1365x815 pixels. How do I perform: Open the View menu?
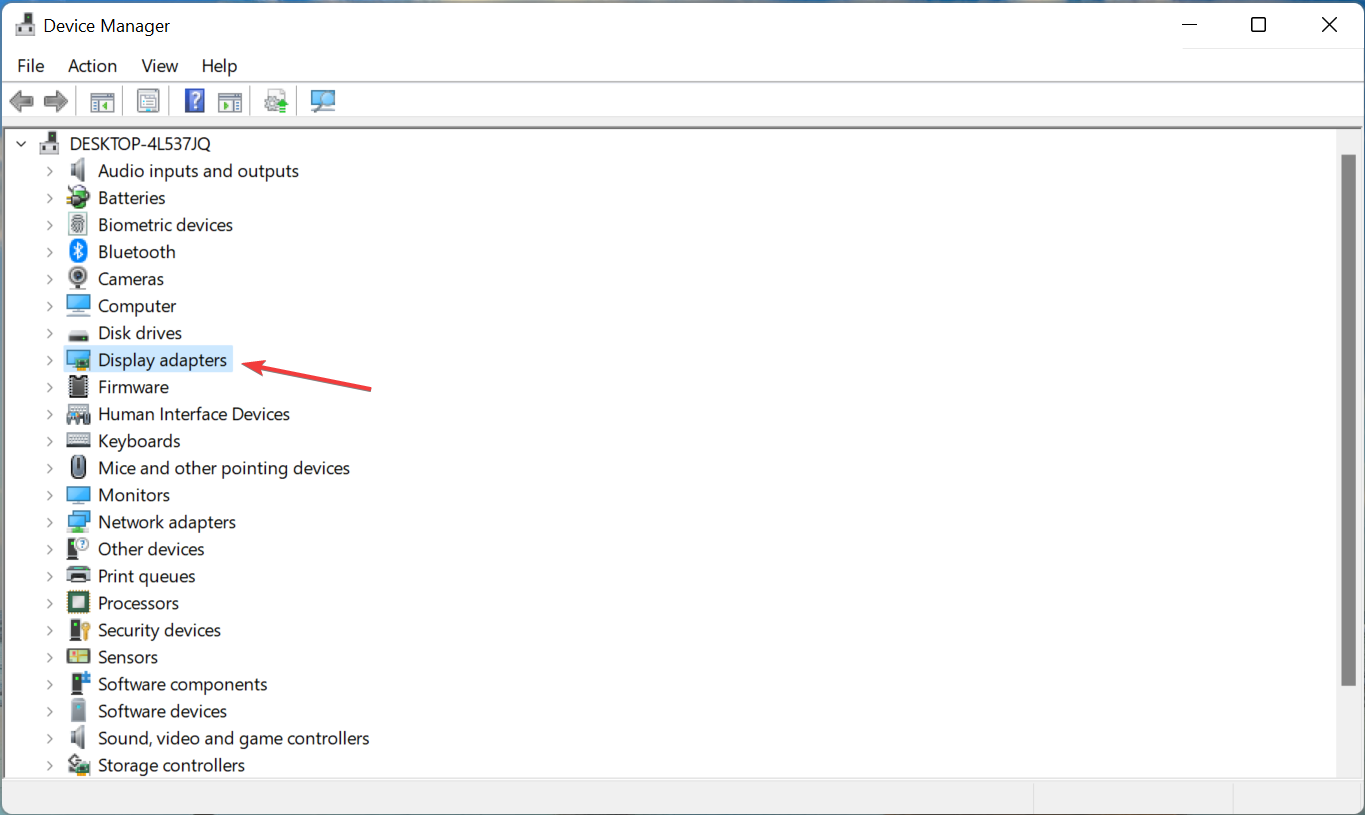[159, 66]
